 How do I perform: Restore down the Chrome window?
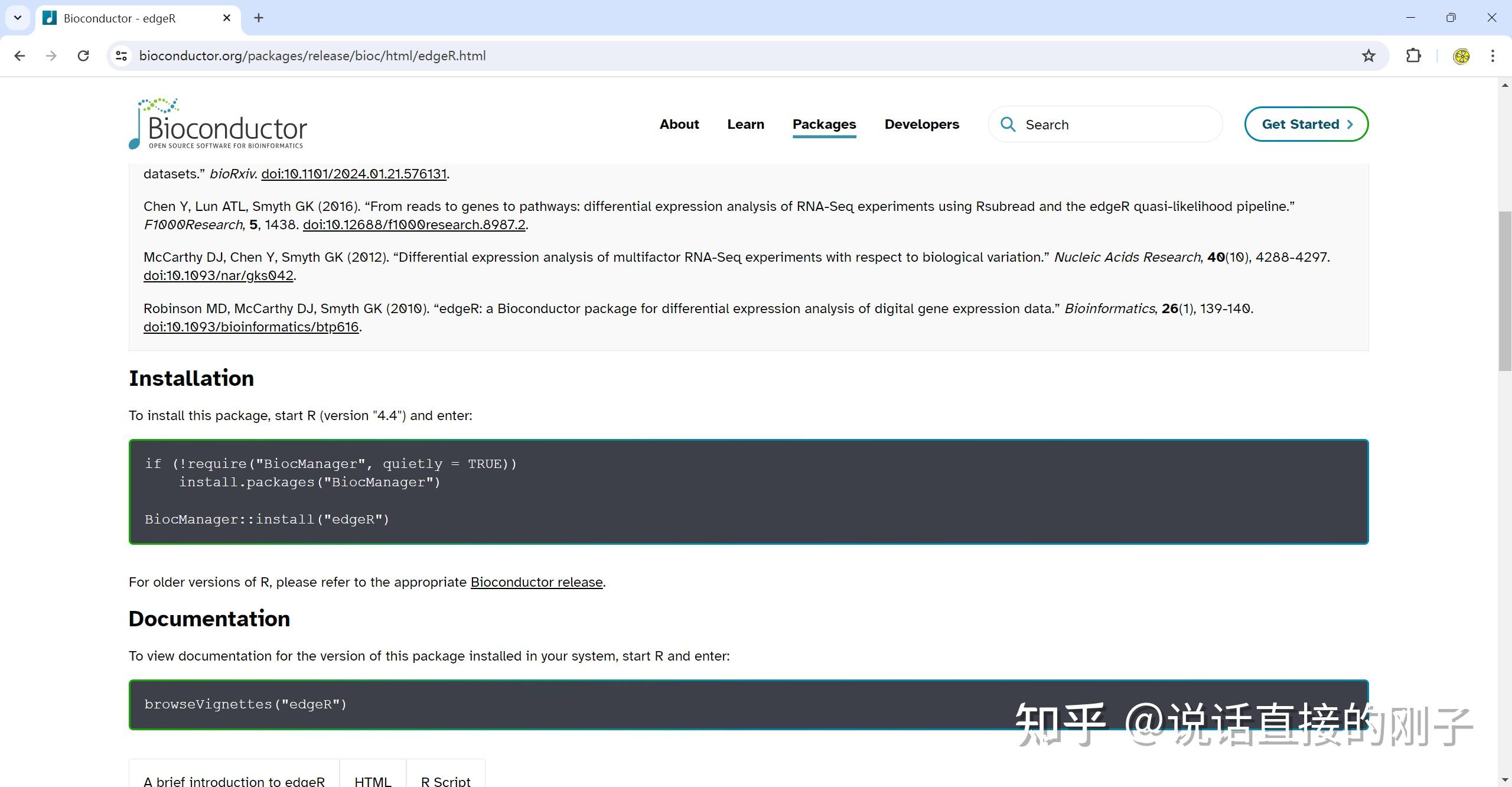[x=1451, y=18]
